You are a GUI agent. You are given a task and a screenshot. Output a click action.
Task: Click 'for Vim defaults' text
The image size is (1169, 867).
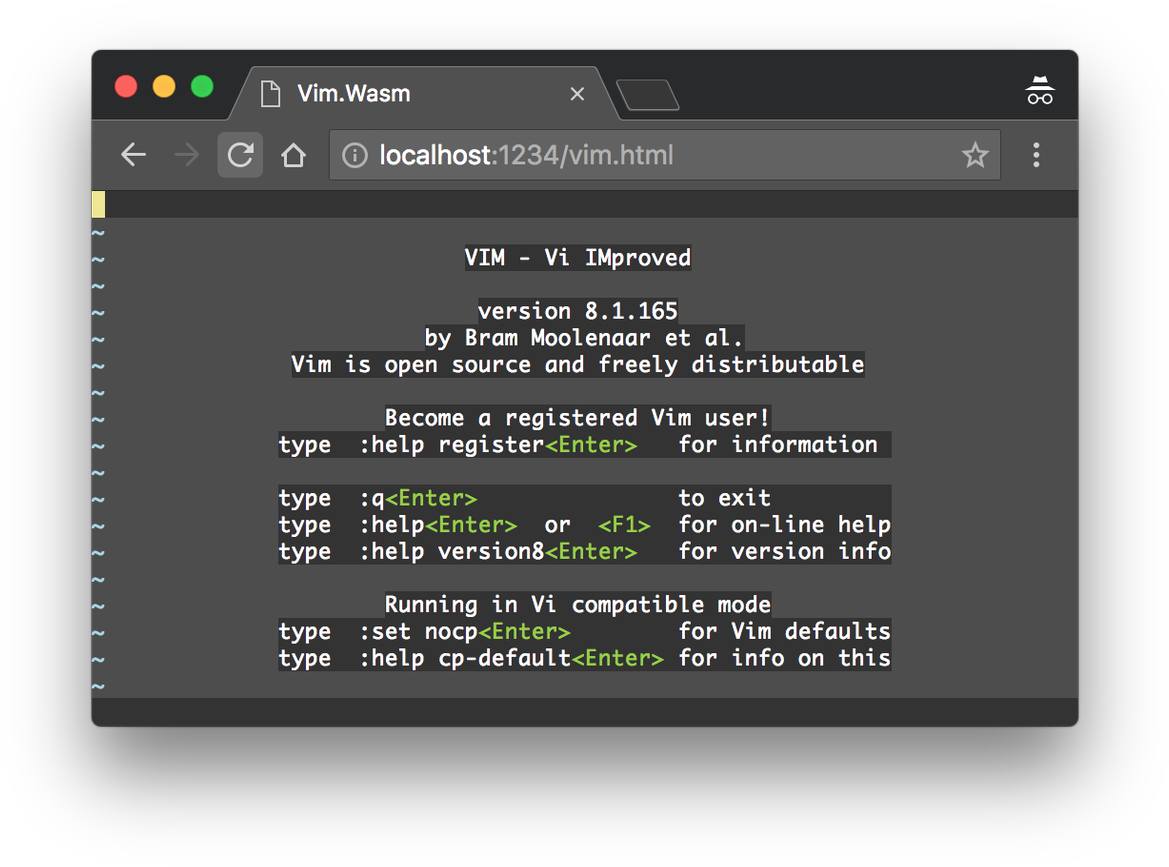784,631
